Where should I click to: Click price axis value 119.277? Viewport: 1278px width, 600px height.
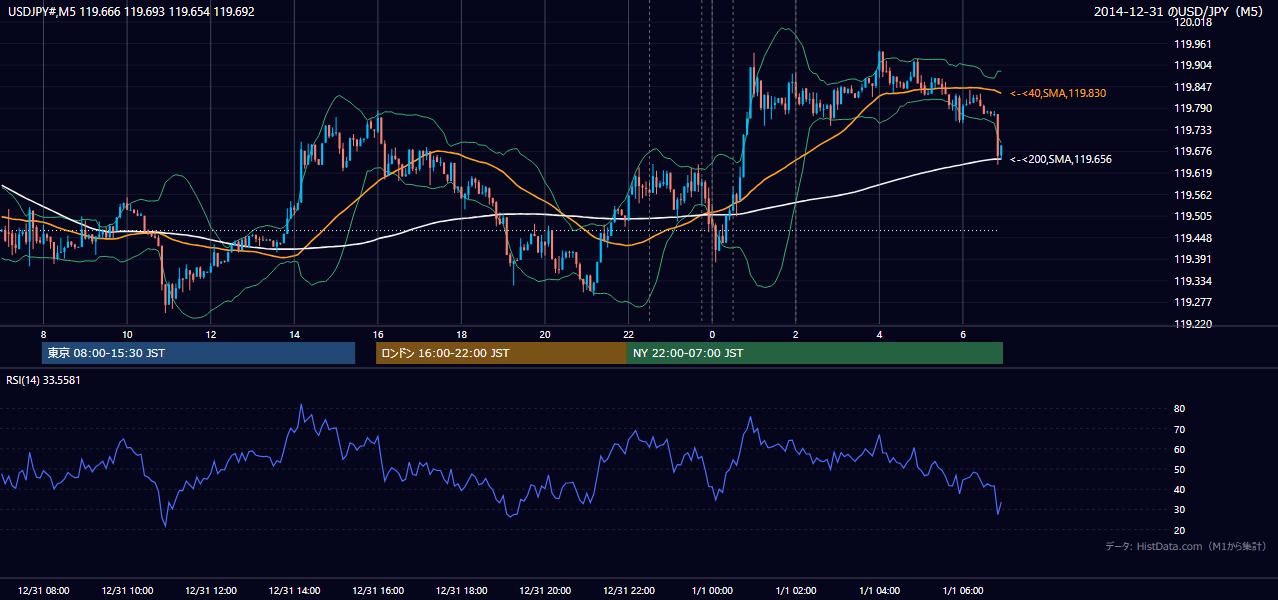click(x=1192, y=302)
